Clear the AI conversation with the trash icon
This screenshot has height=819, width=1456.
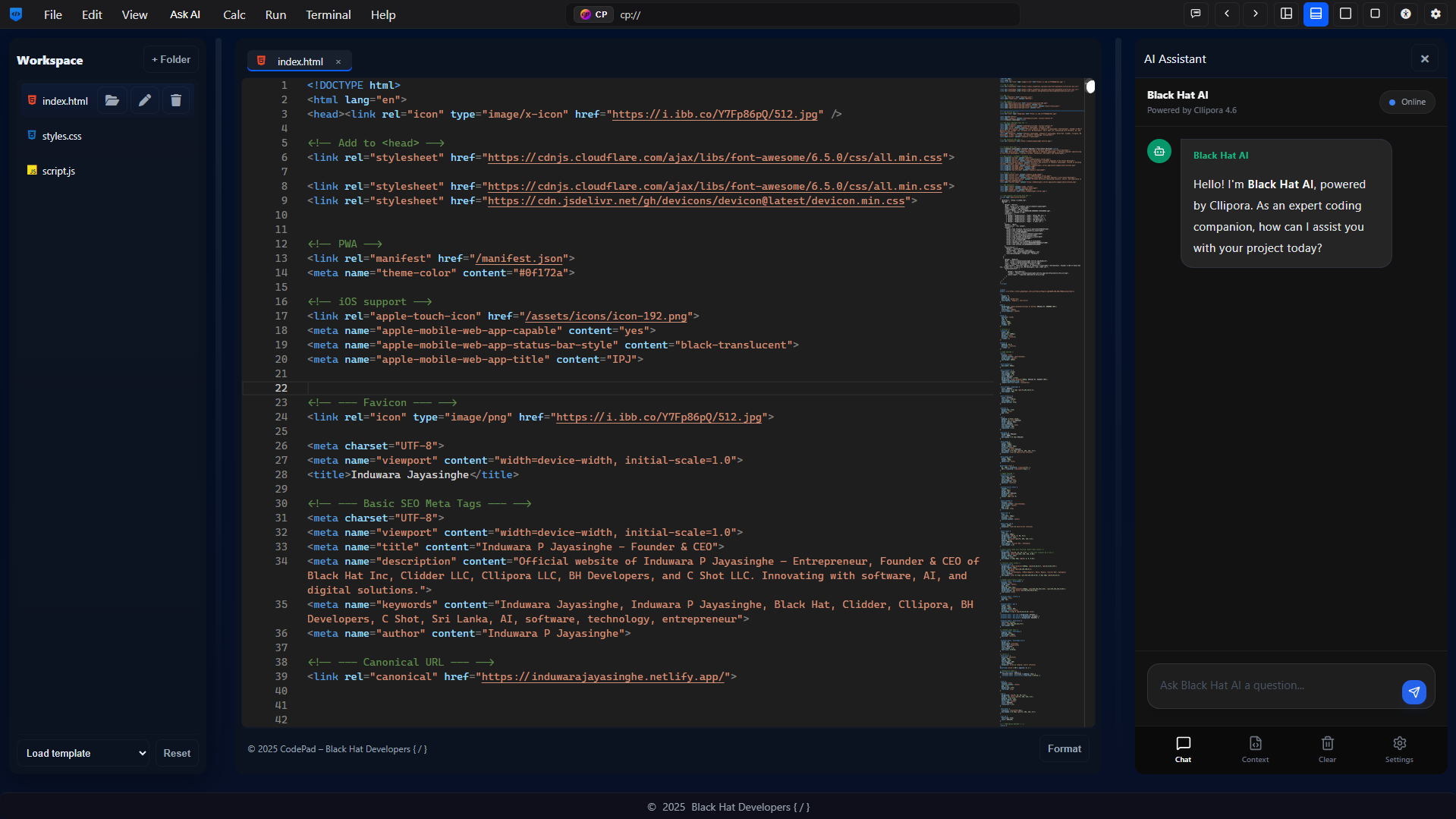(1327, 748)
